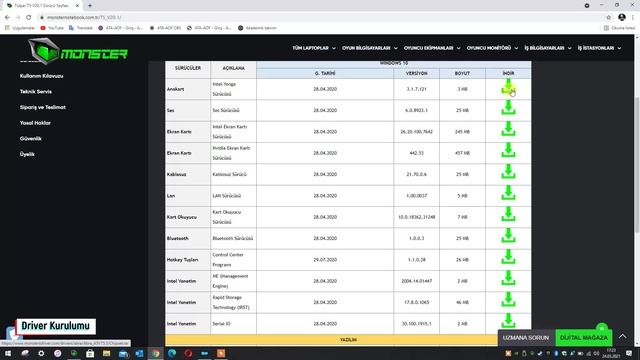Expand the Oyuncu Ekipmanları menu
Screen dimensions: 640x360
coord(432,48)
